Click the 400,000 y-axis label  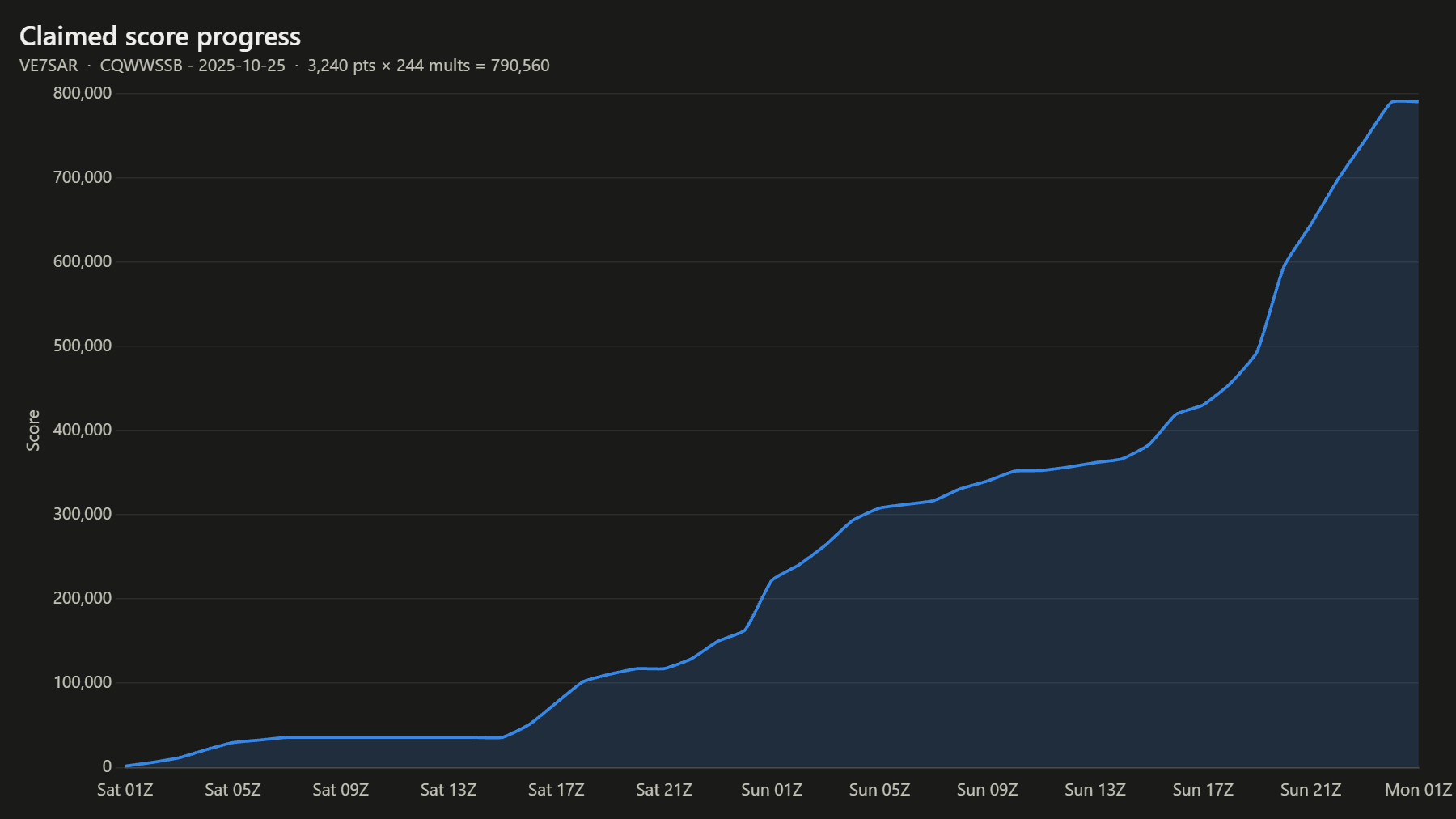tap(83, 430)
